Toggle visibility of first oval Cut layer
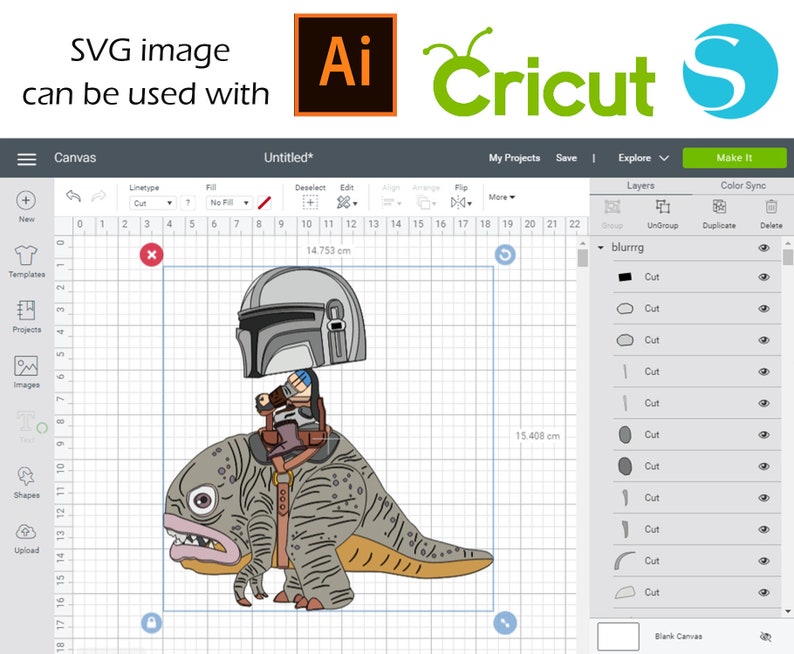This screenshot has height=654, width=794. click(764, 309)
